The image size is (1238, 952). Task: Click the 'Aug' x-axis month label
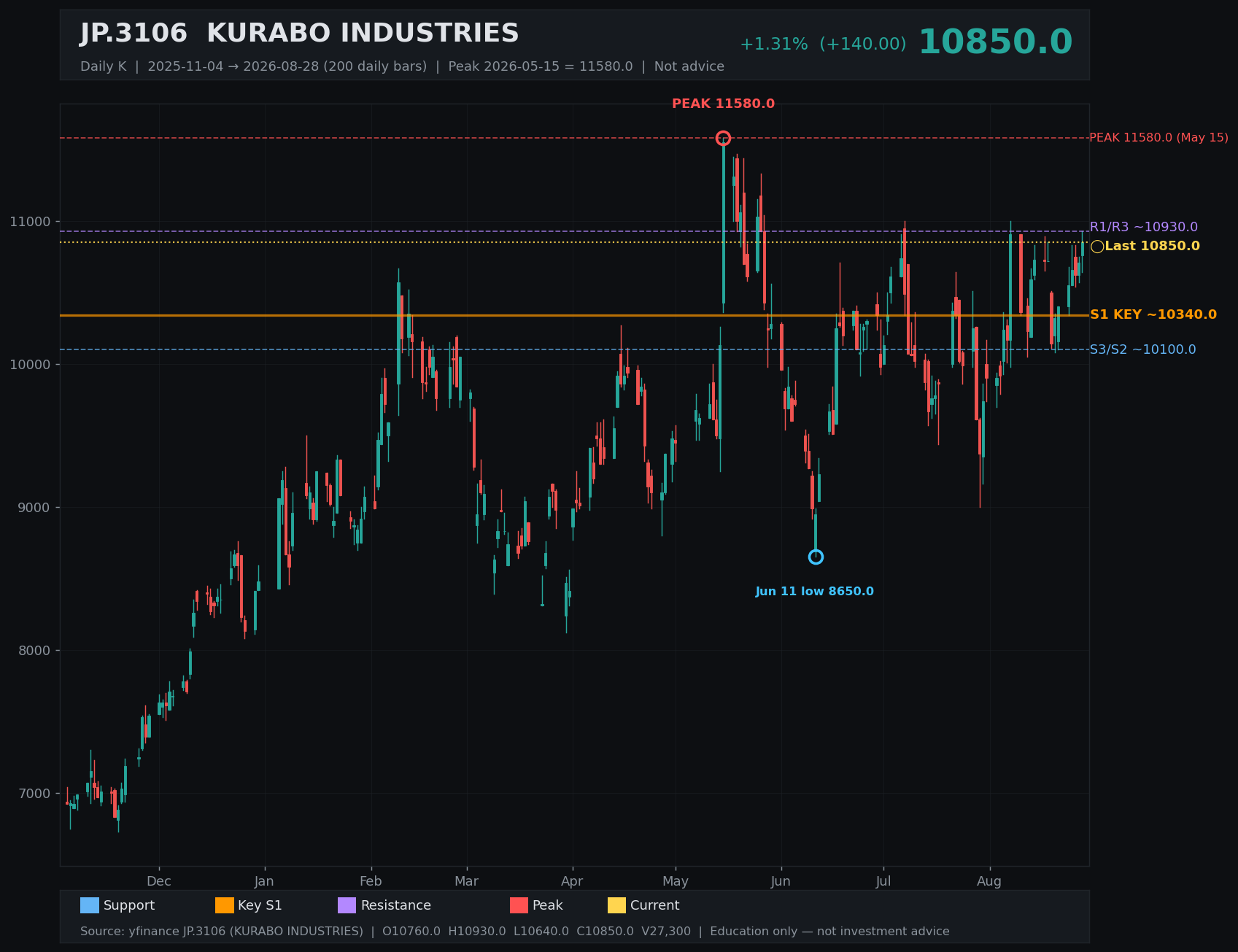(990, 881)
